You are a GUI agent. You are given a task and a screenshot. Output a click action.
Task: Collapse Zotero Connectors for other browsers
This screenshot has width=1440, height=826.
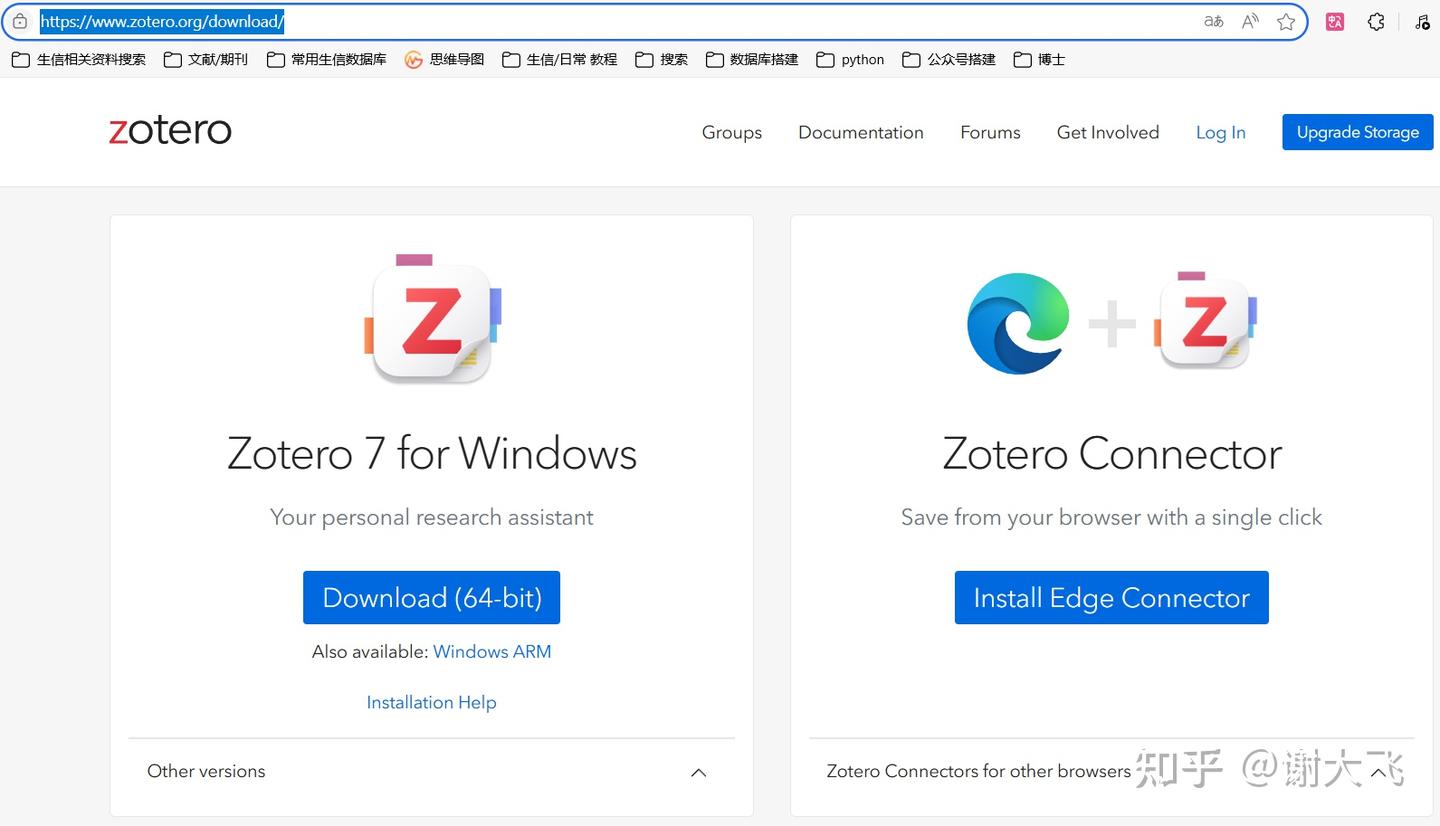1378,772
